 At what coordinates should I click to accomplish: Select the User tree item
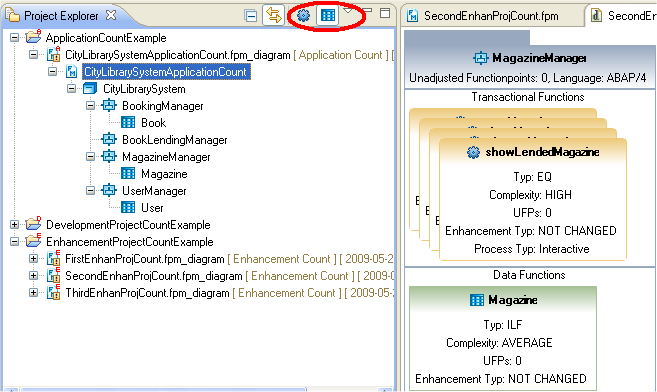pyautogui.click(x=152, y=208)
